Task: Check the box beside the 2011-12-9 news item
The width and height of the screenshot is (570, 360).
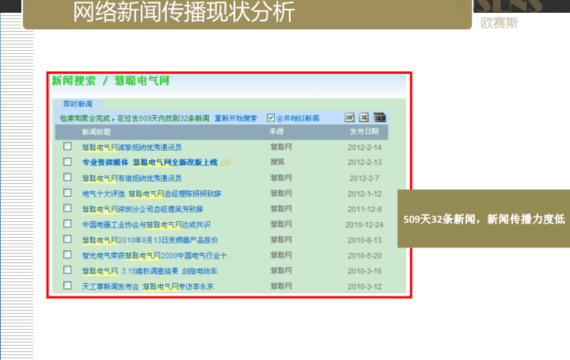Action: [x=67, y=208]
